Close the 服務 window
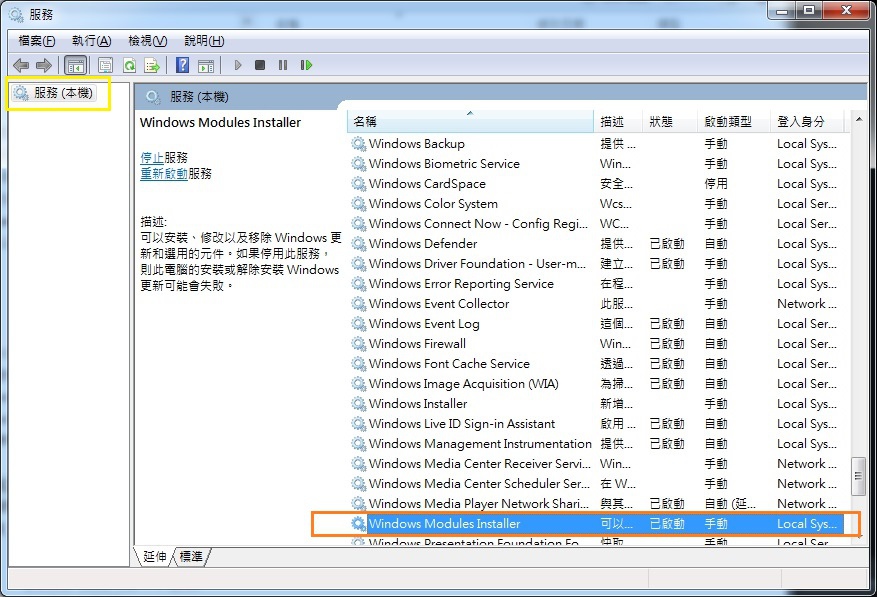Viewport: 877px width, 597px height. coord(846,11)
